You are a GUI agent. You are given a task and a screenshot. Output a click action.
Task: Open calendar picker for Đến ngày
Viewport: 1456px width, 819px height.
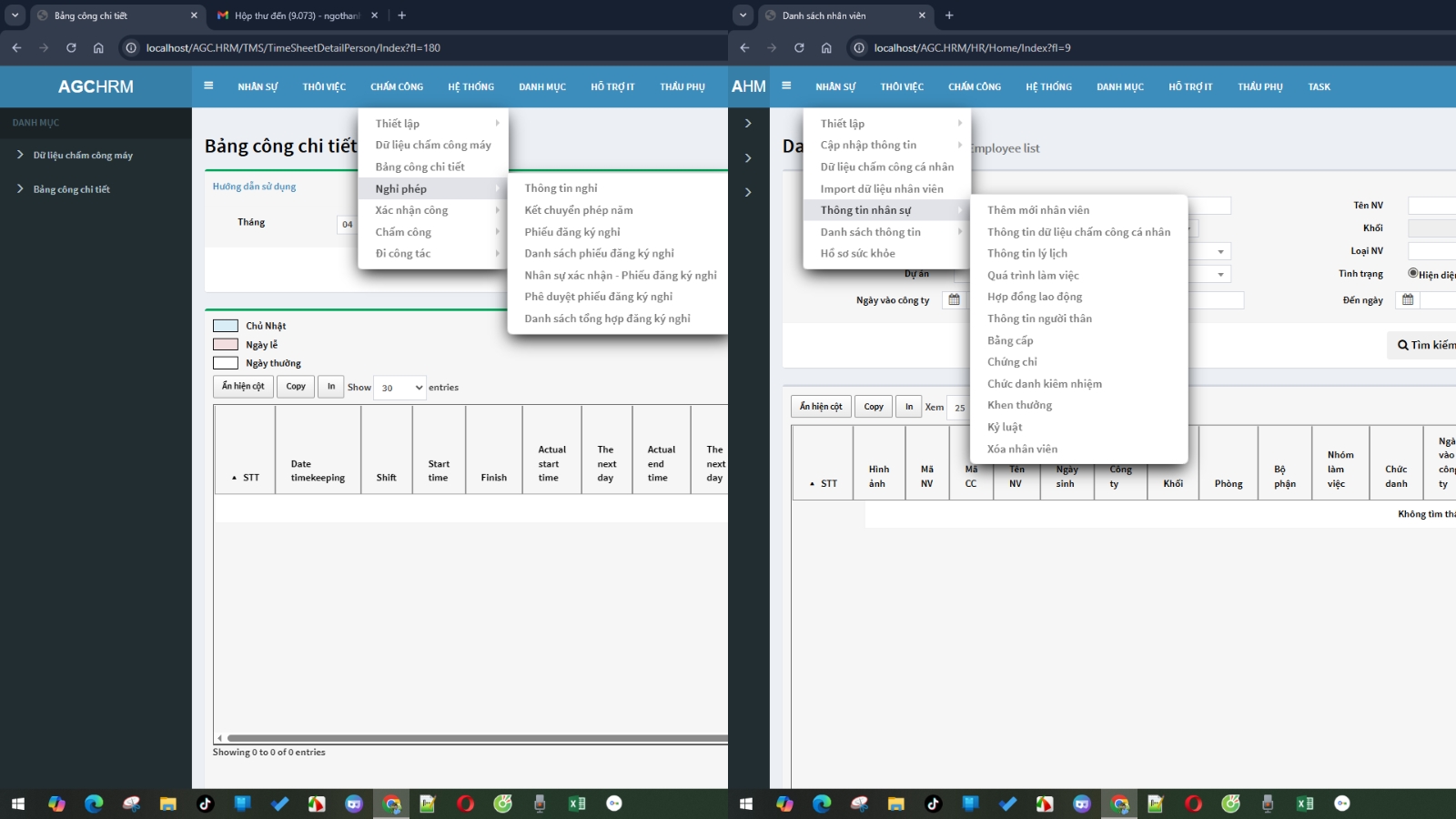(1408, 299)
